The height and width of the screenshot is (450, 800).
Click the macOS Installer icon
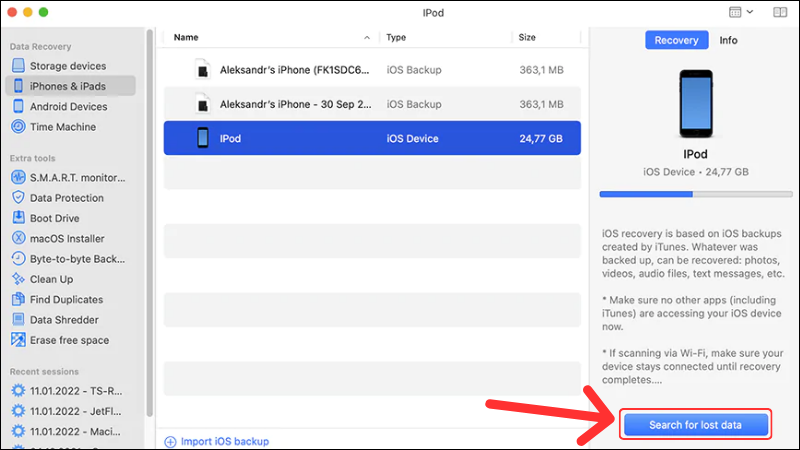[18, 238]
